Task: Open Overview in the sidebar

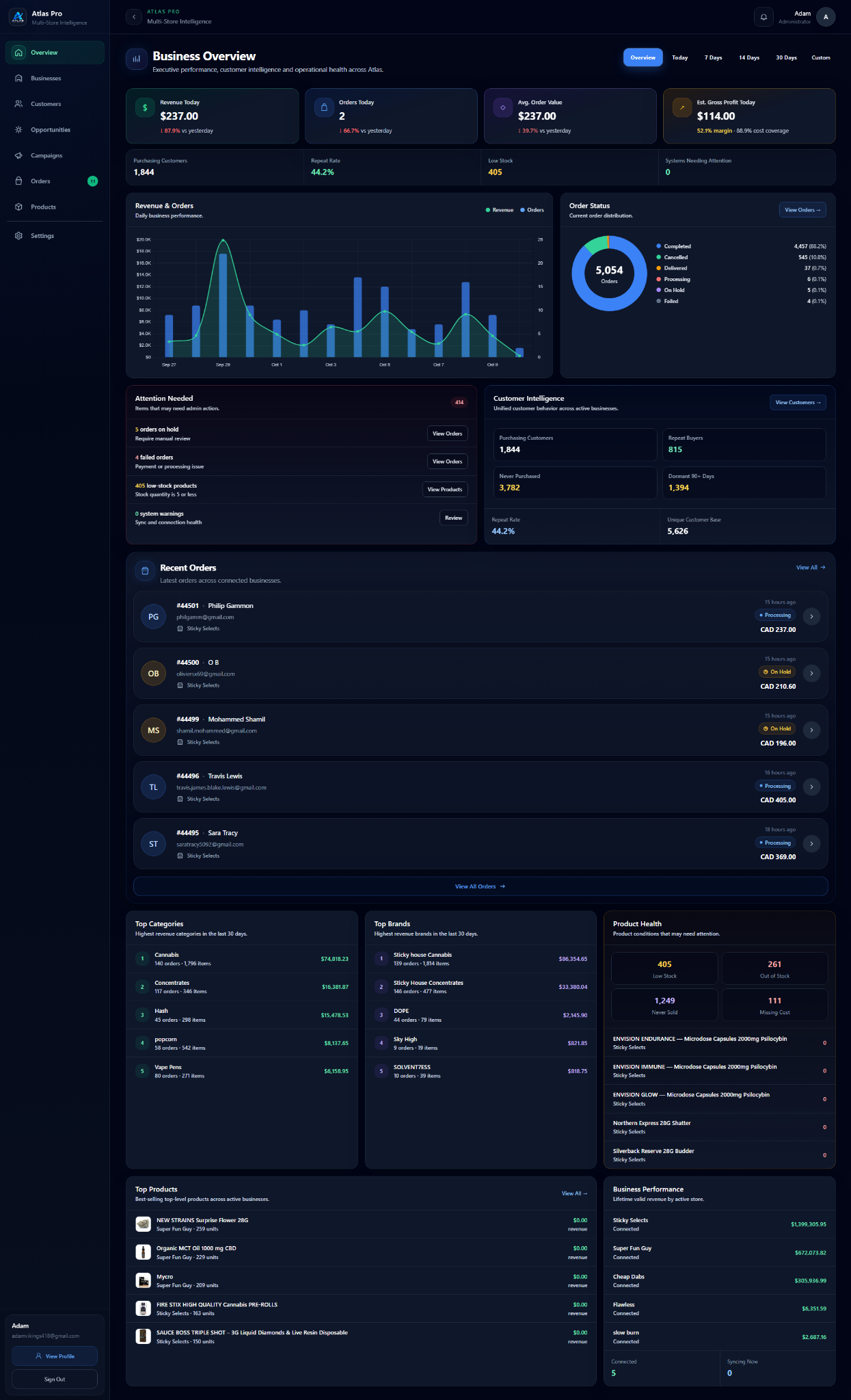Action: (55, 53)
